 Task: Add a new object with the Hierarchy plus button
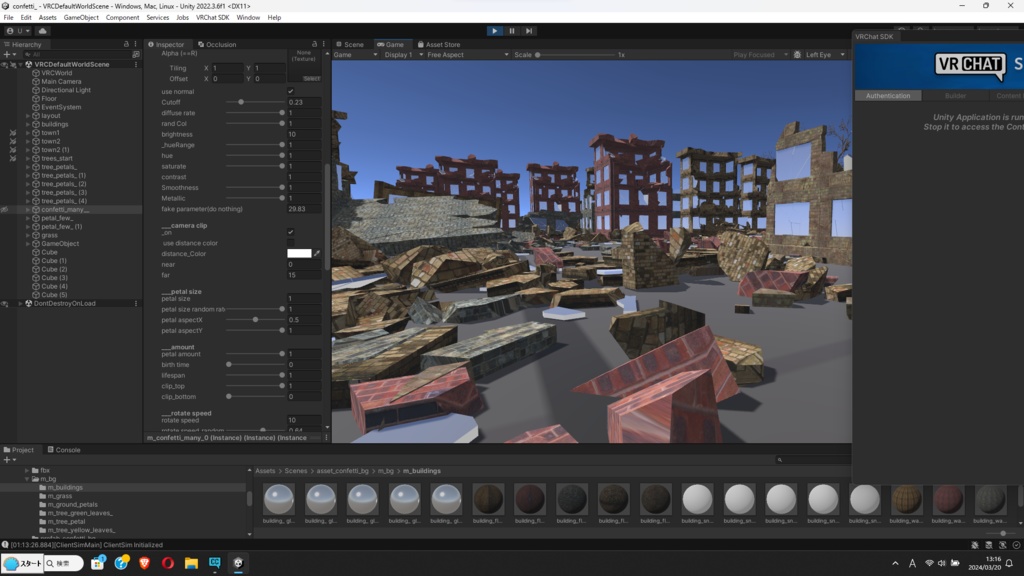pos(9,55)
